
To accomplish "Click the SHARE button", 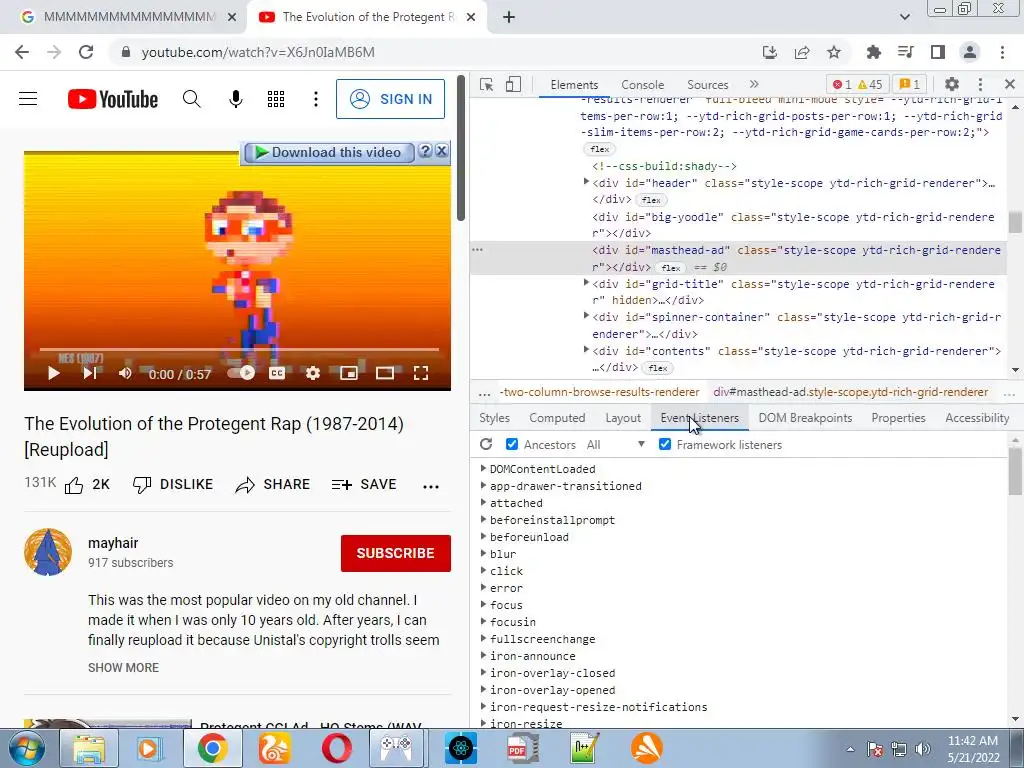I will (273, 485).
